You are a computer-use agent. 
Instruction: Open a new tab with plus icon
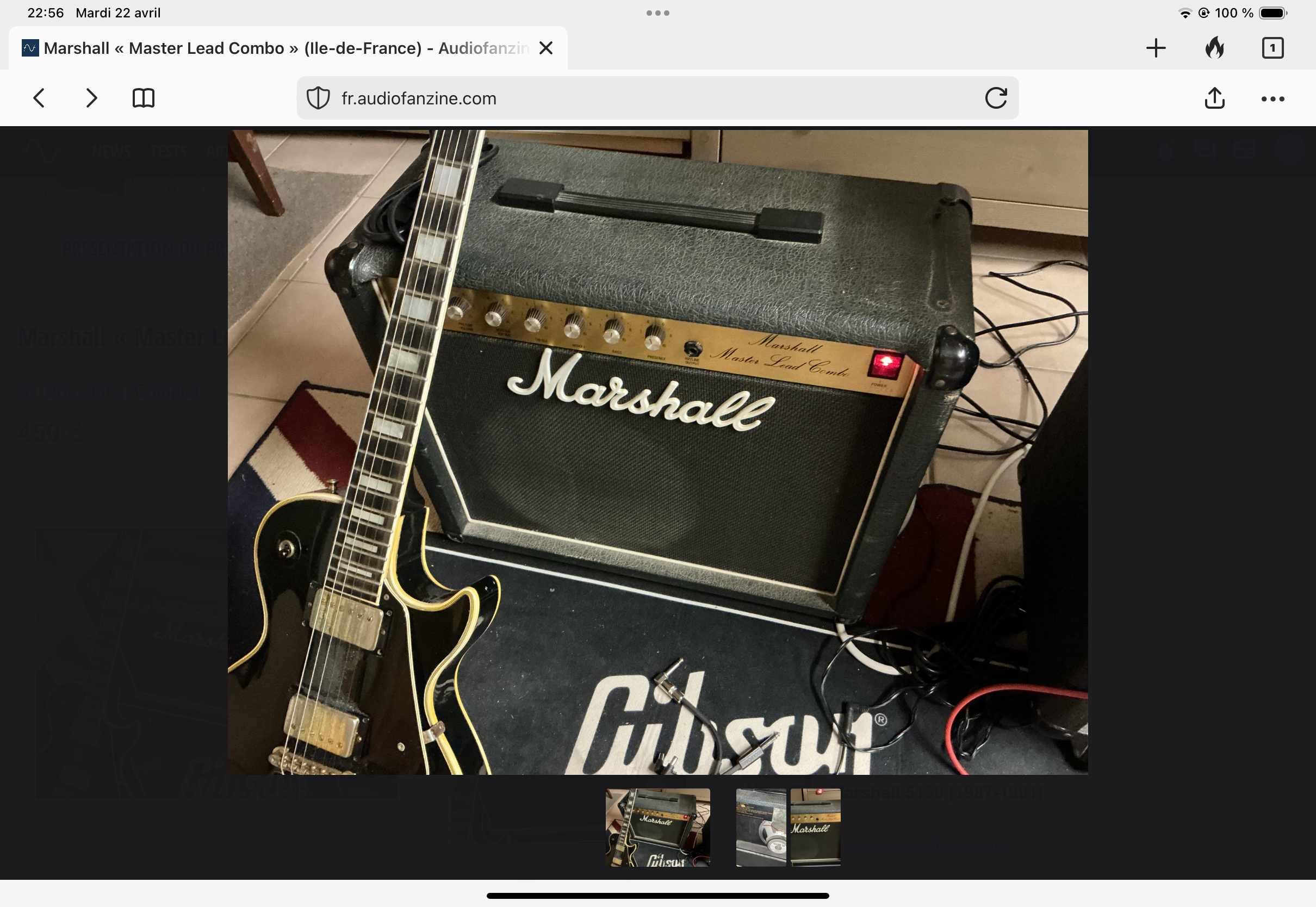[x=1156, y=48]
